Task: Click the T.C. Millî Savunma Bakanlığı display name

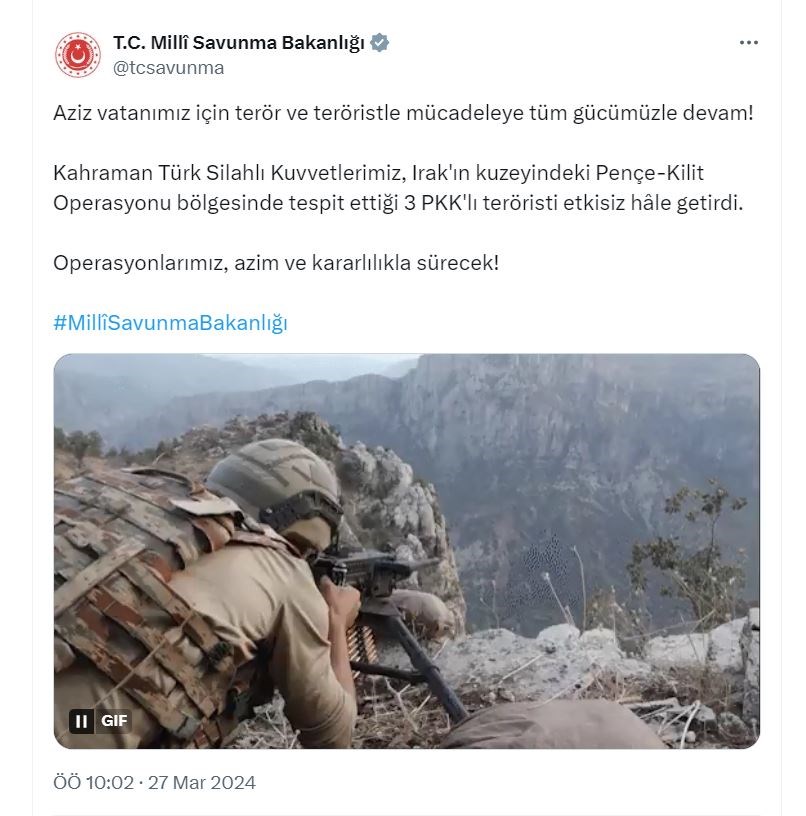Action: pos(239,43)
